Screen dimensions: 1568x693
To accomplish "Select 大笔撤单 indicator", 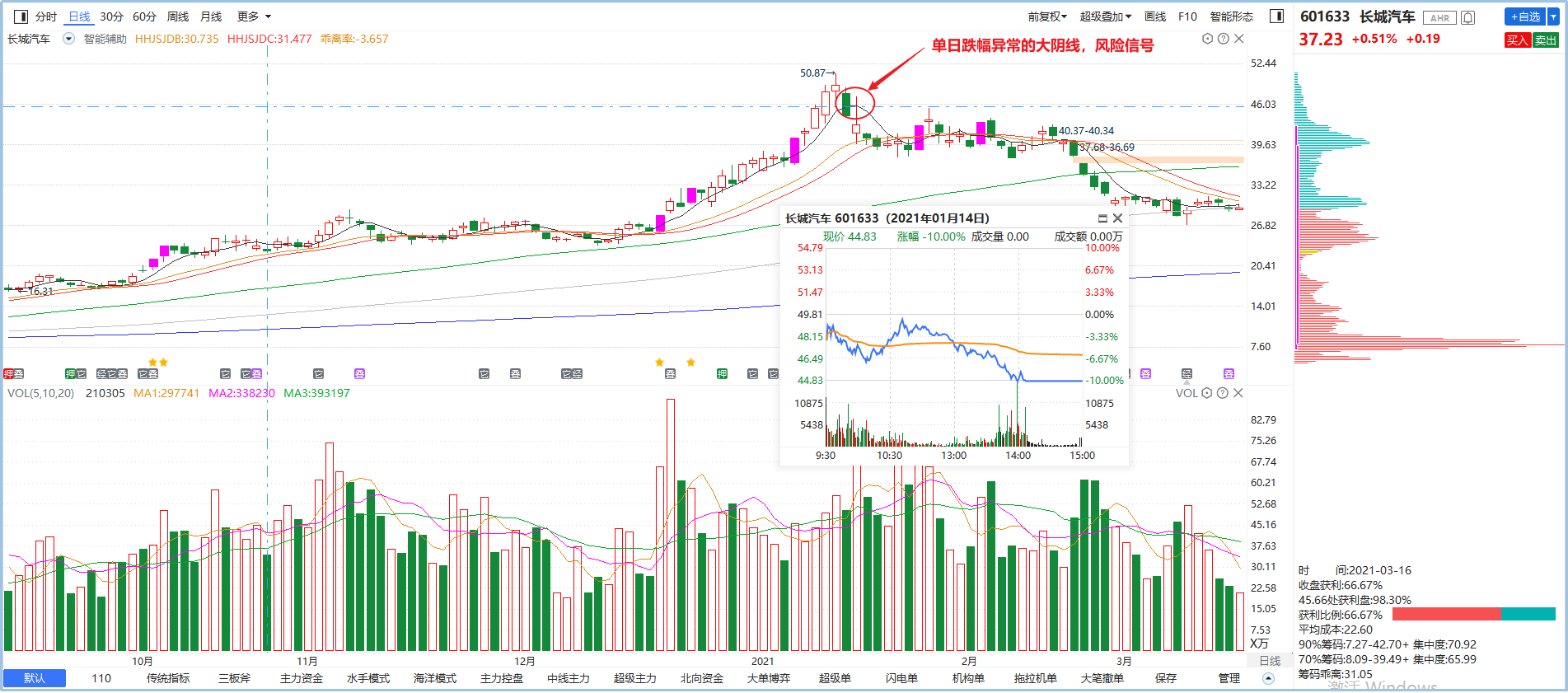I will point(1102,678).
